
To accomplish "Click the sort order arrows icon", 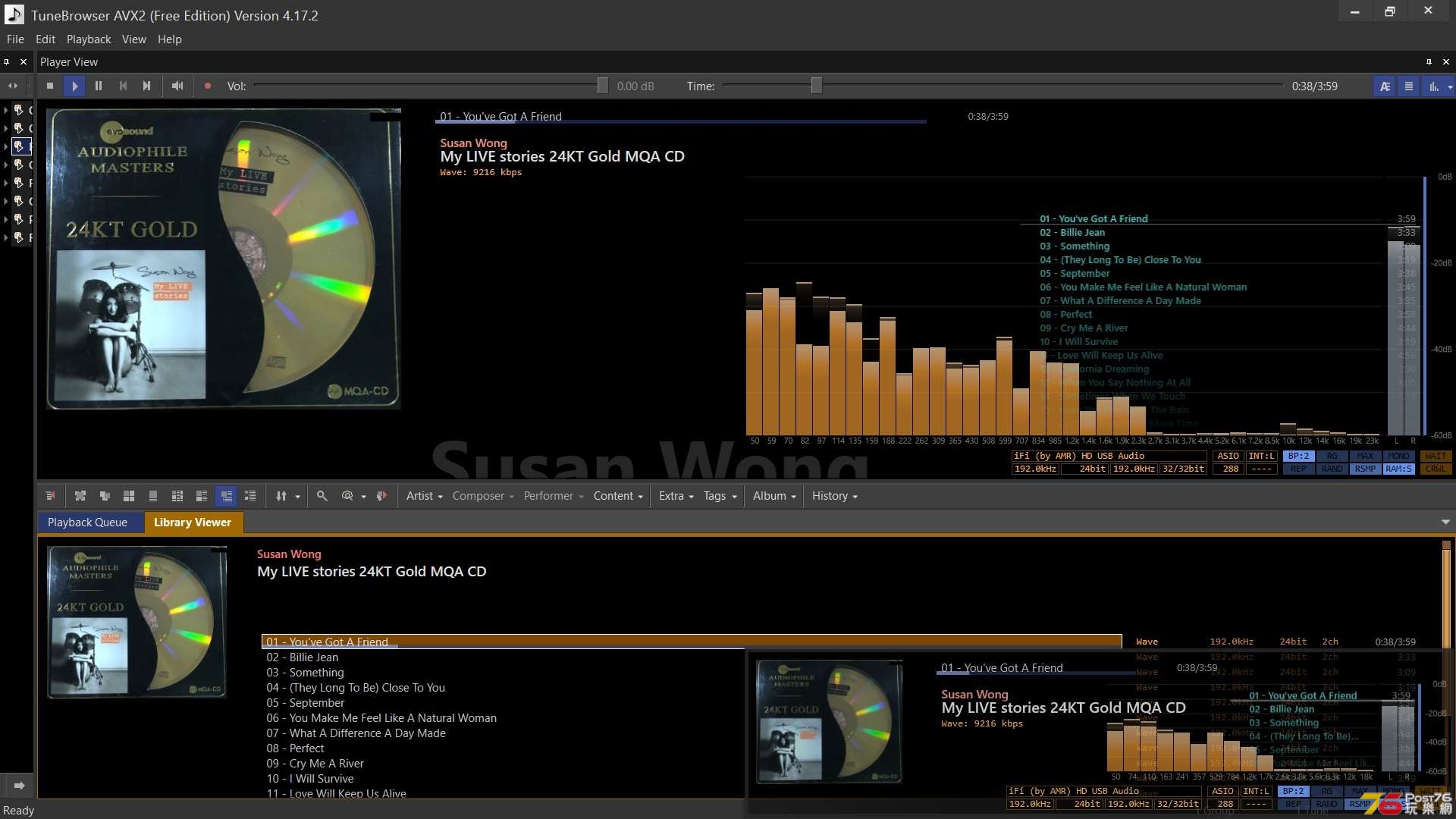I will 281,496.
